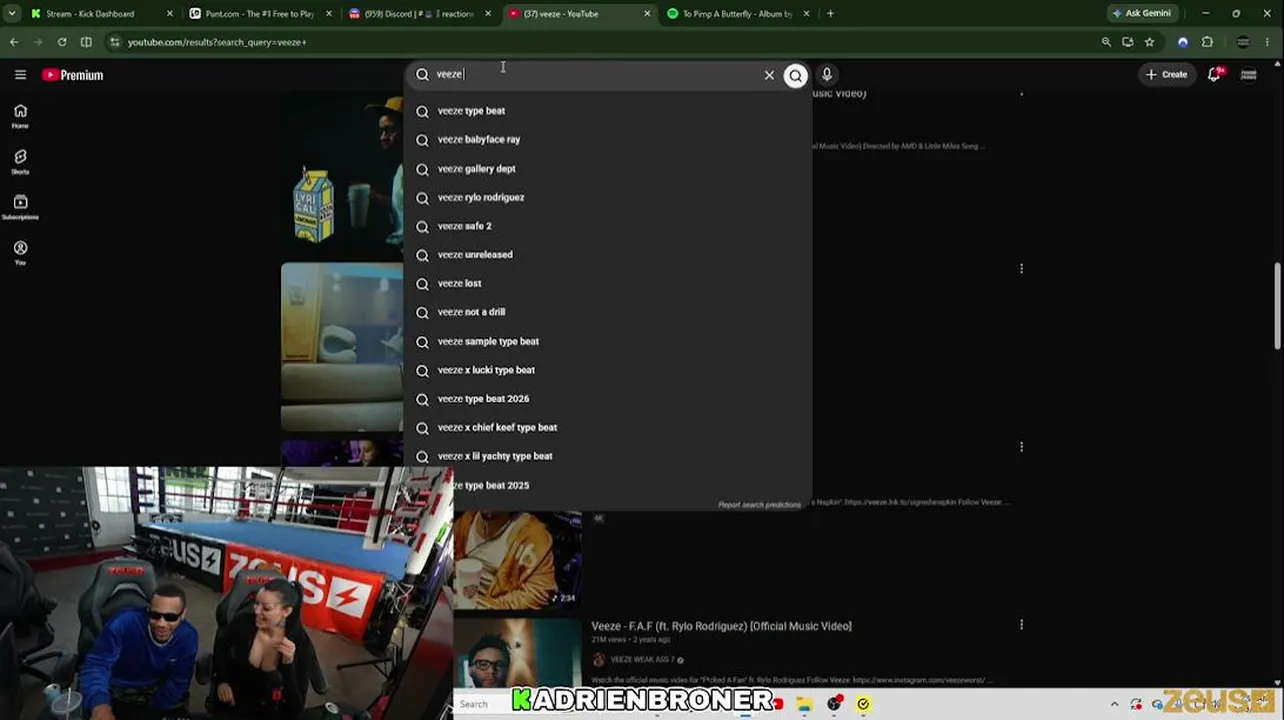1284x720 pixels.
Task: Go to the YouTube Premium home logo
Action: [x=73, y=75]
